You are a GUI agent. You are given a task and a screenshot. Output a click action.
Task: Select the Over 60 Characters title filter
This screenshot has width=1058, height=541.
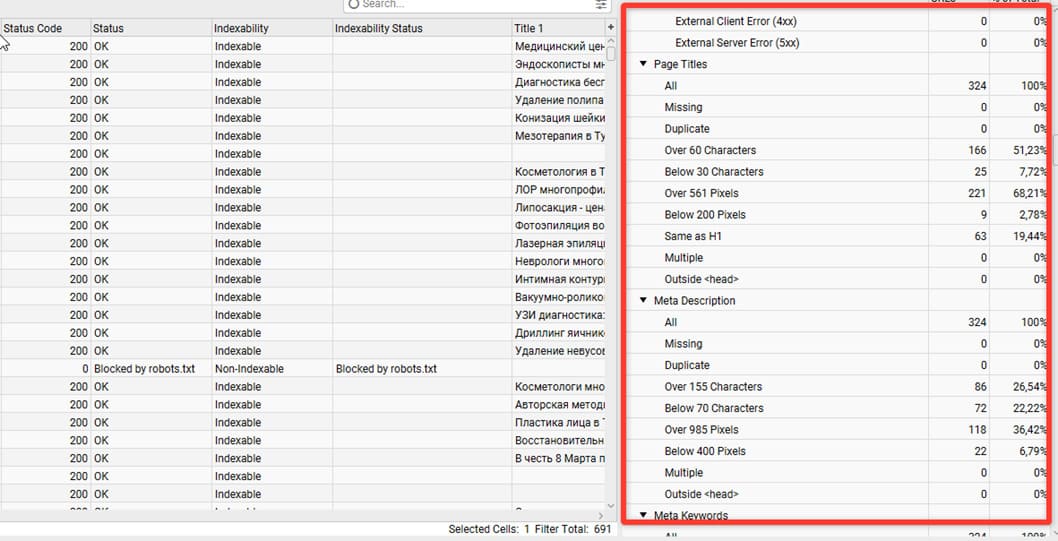710,150
